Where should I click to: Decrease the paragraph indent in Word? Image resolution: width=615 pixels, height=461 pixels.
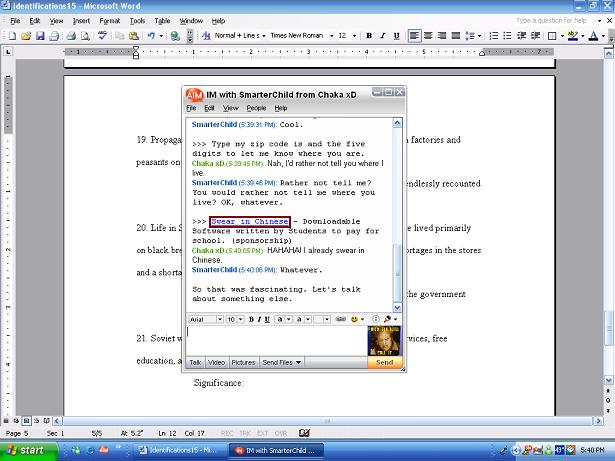click(x=521, y=36)
